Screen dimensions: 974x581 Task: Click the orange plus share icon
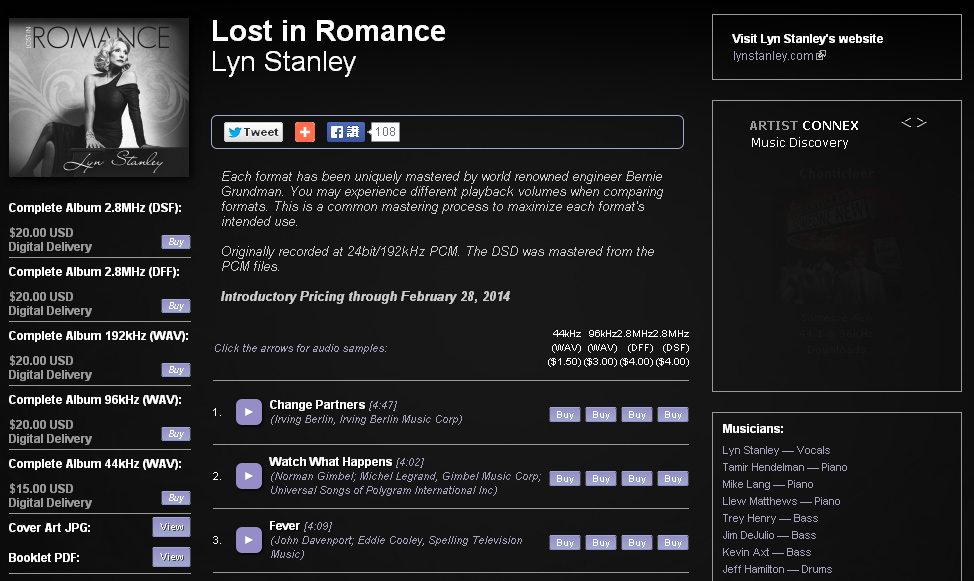coord(304,132)
